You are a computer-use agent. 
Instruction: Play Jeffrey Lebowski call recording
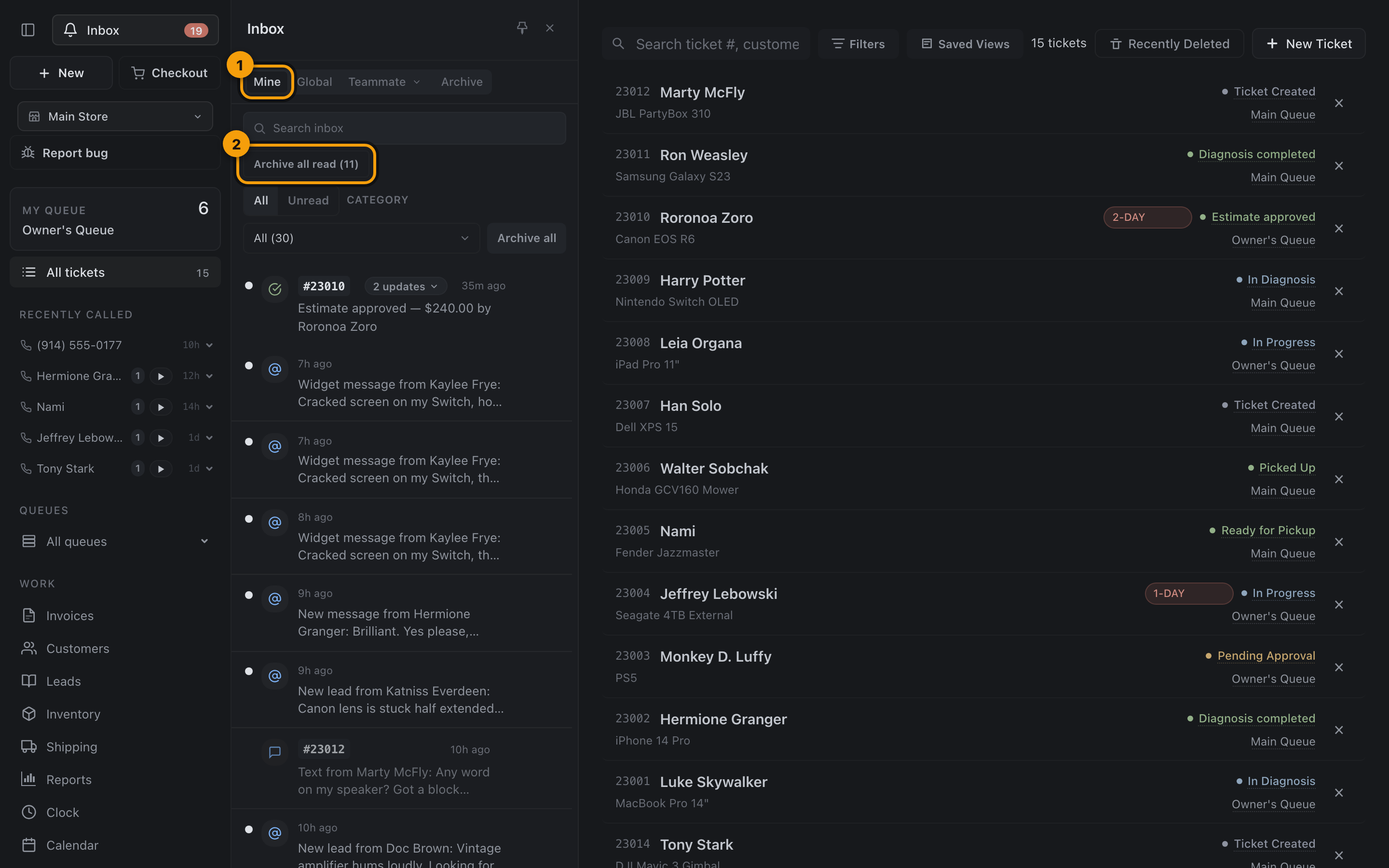161,438
